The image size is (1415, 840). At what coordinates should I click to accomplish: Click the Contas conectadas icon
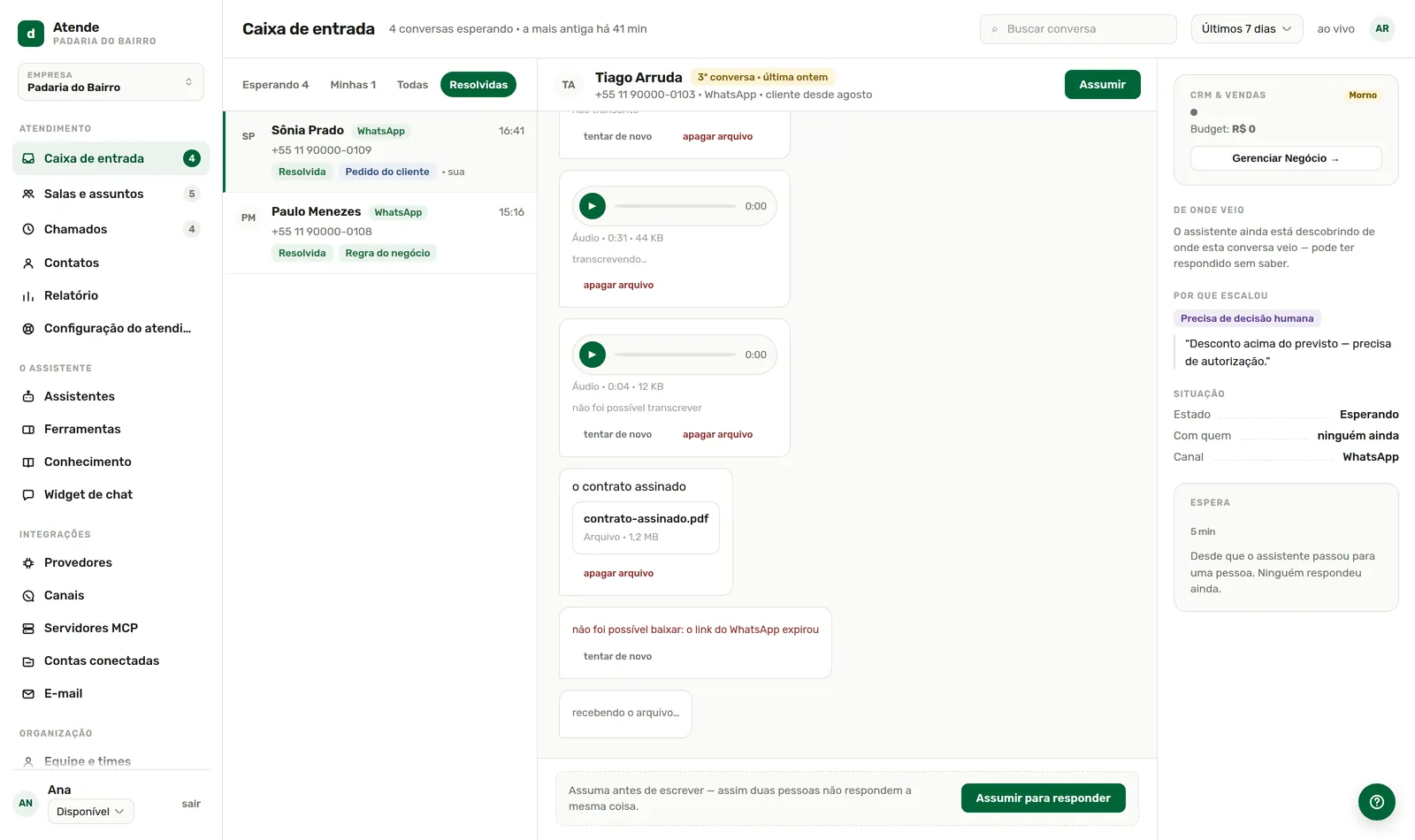[x=28, y=661]
